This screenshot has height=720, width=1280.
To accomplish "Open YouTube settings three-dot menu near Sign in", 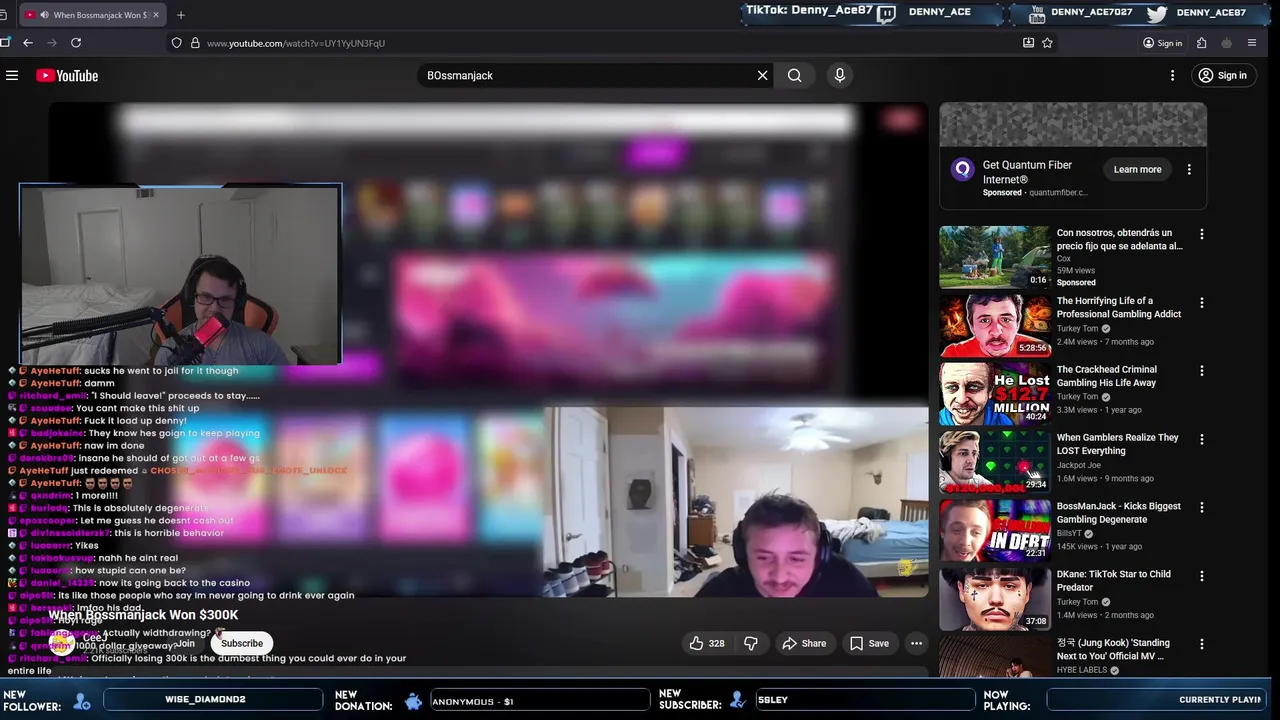I will point(1172,76).
